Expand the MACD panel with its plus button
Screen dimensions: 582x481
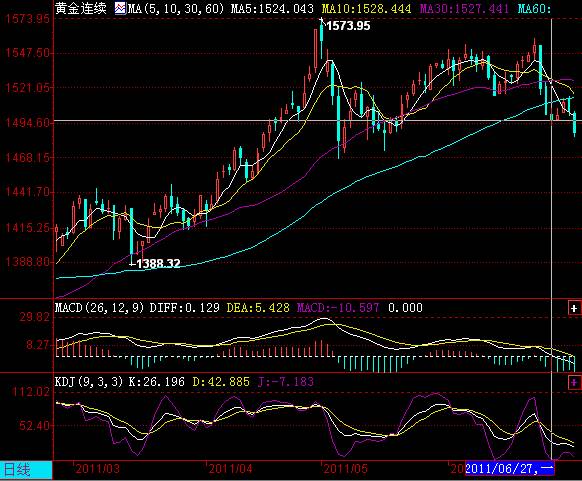[574, 308]
